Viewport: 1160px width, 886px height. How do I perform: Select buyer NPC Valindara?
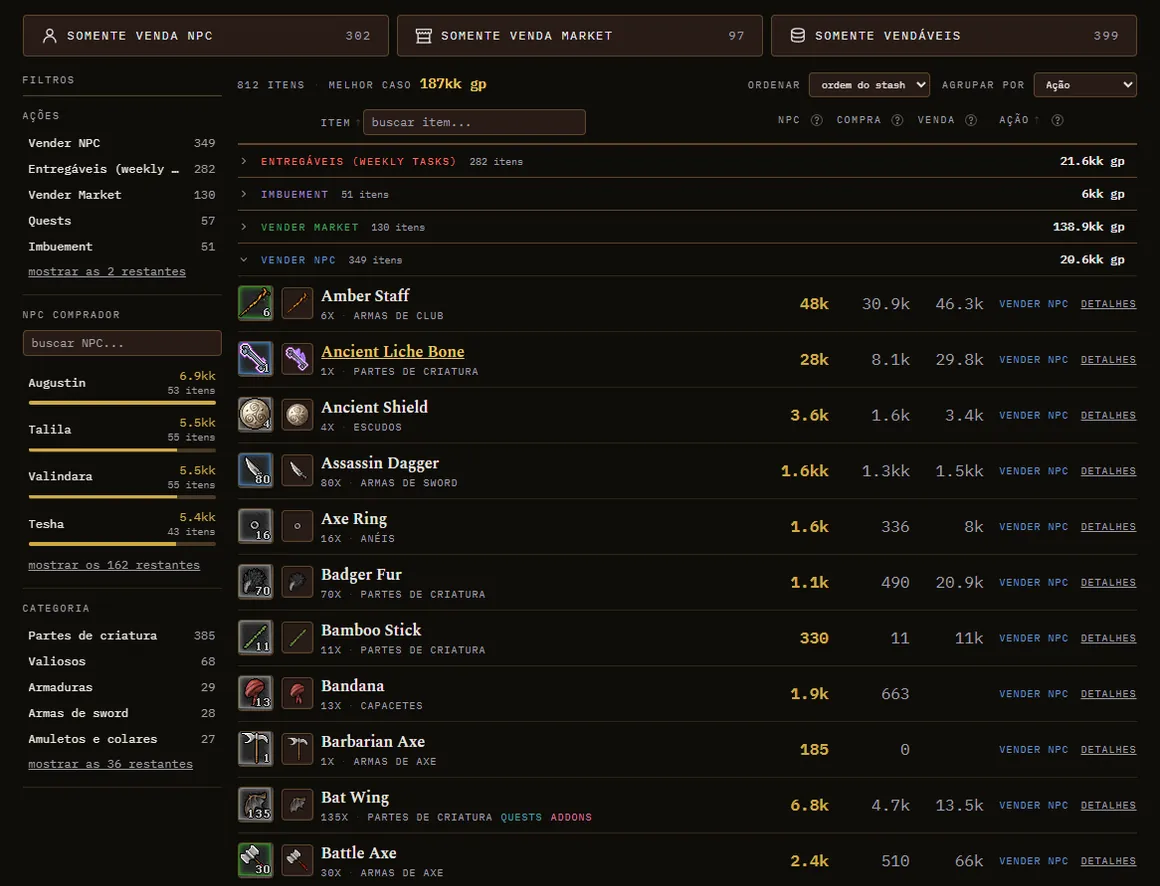[121, 479]
